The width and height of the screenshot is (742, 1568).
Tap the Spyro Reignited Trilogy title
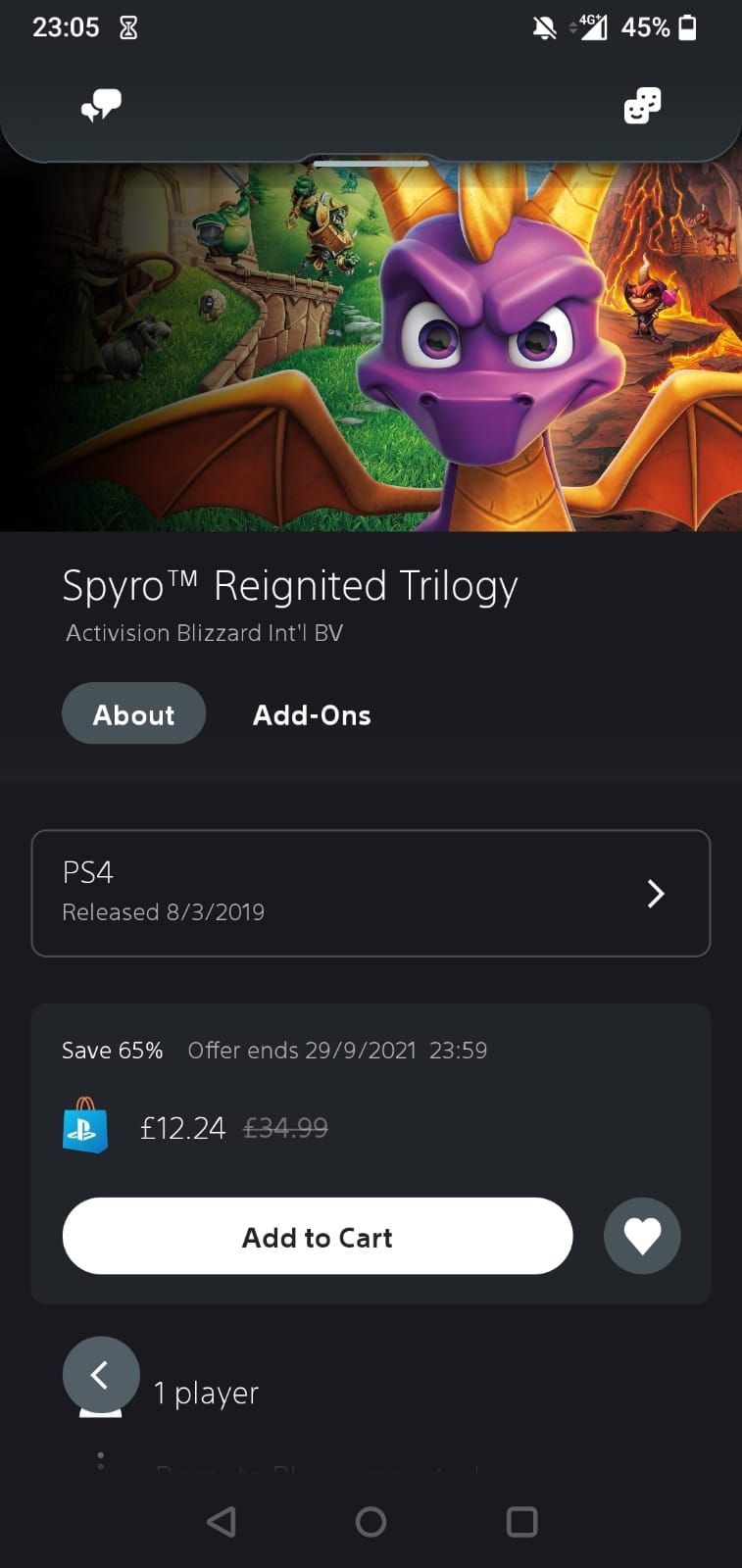[290, 584]
